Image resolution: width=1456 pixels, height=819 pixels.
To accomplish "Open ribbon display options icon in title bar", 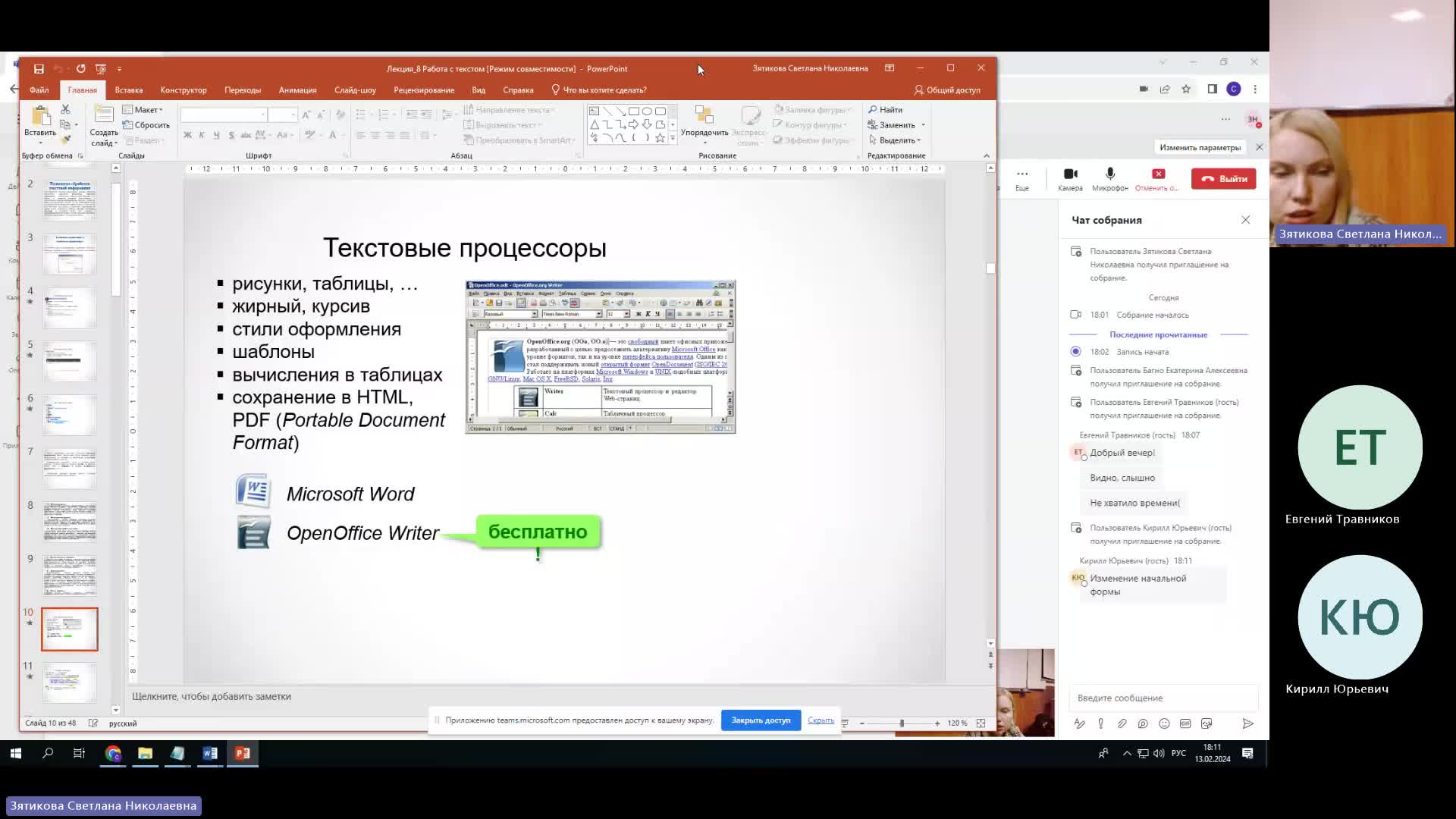I will pos(890,68).
